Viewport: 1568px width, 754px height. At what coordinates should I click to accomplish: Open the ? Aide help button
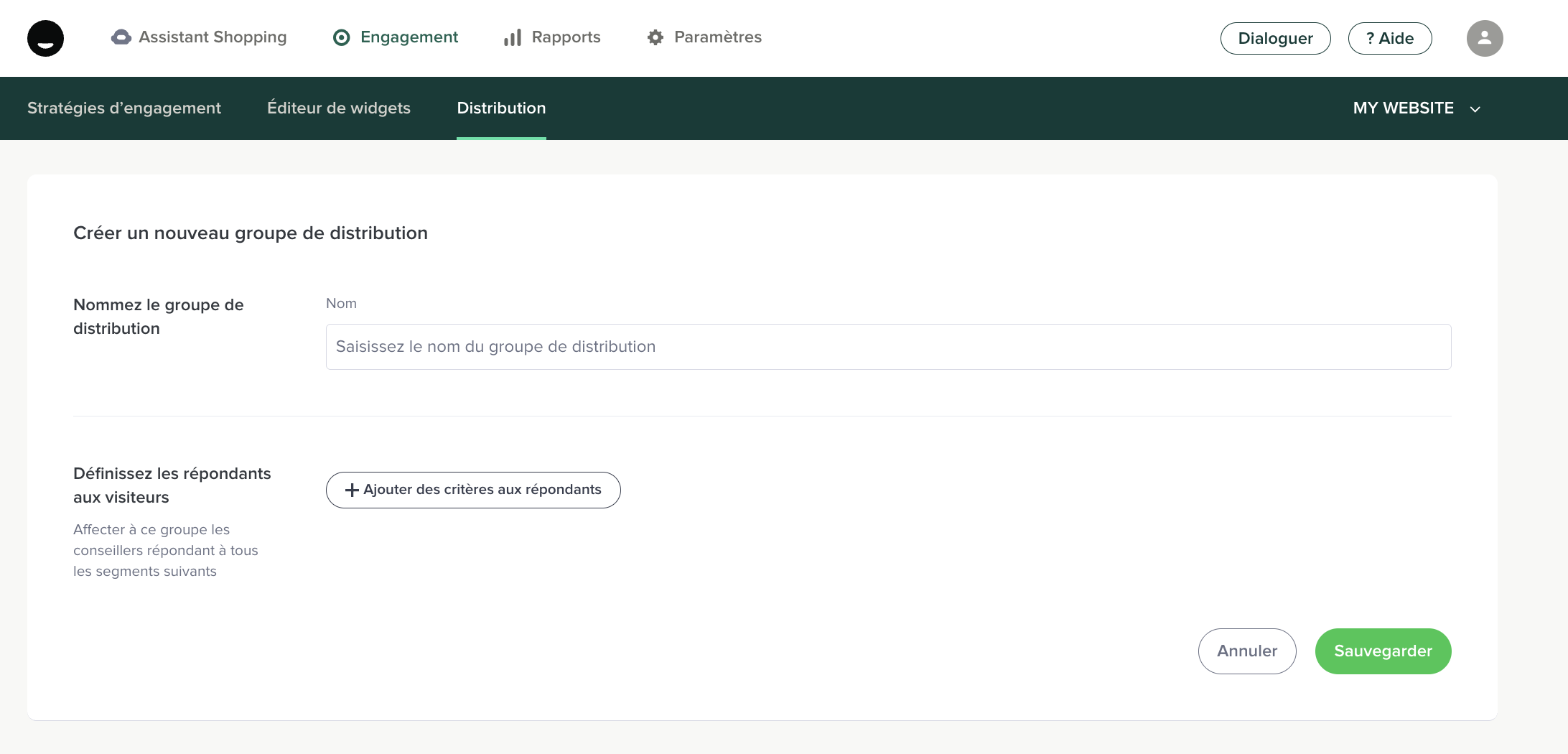1389,39
